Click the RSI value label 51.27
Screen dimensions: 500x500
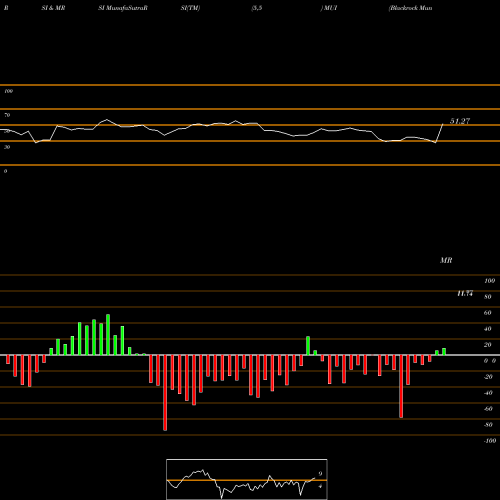[460, 121]
